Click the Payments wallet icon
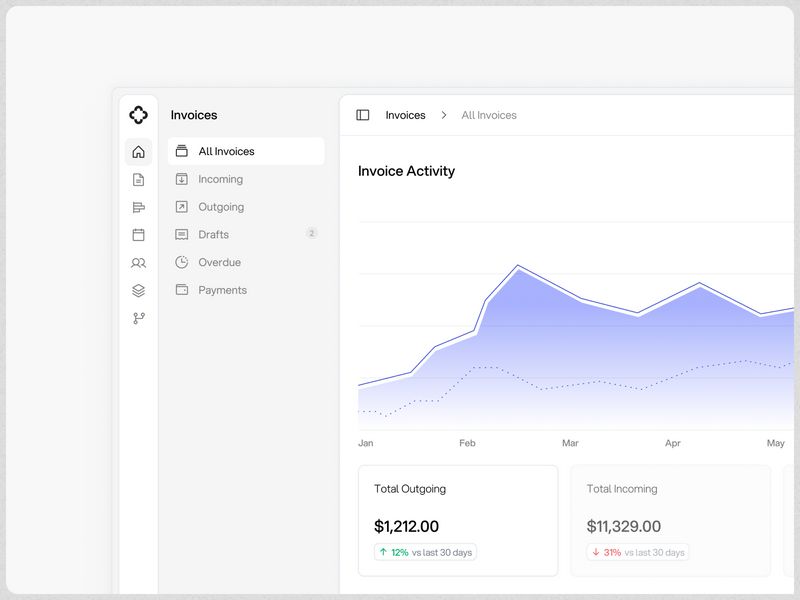Image resolution: width=800 pixels, height=600 pixels. pyautogui.click(x=182, y=290)
